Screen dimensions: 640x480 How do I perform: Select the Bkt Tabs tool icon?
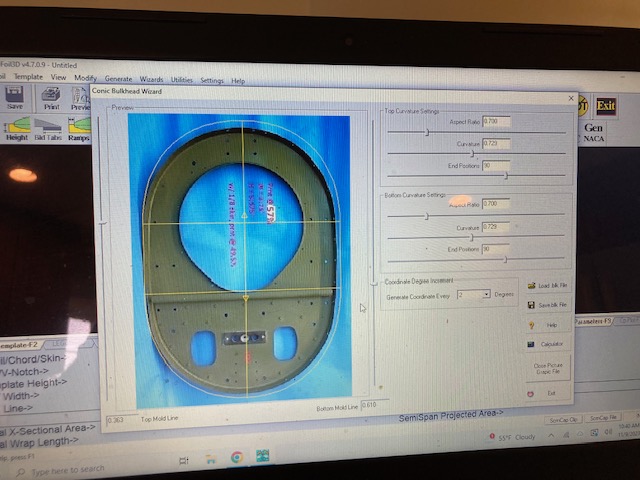(x=48, y=129)
